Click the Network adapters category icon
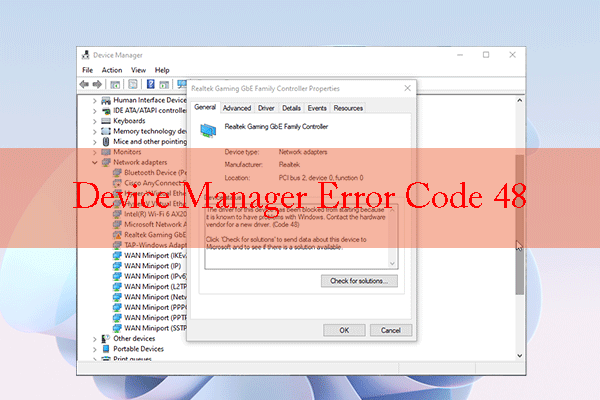 [x=106, y=162]
